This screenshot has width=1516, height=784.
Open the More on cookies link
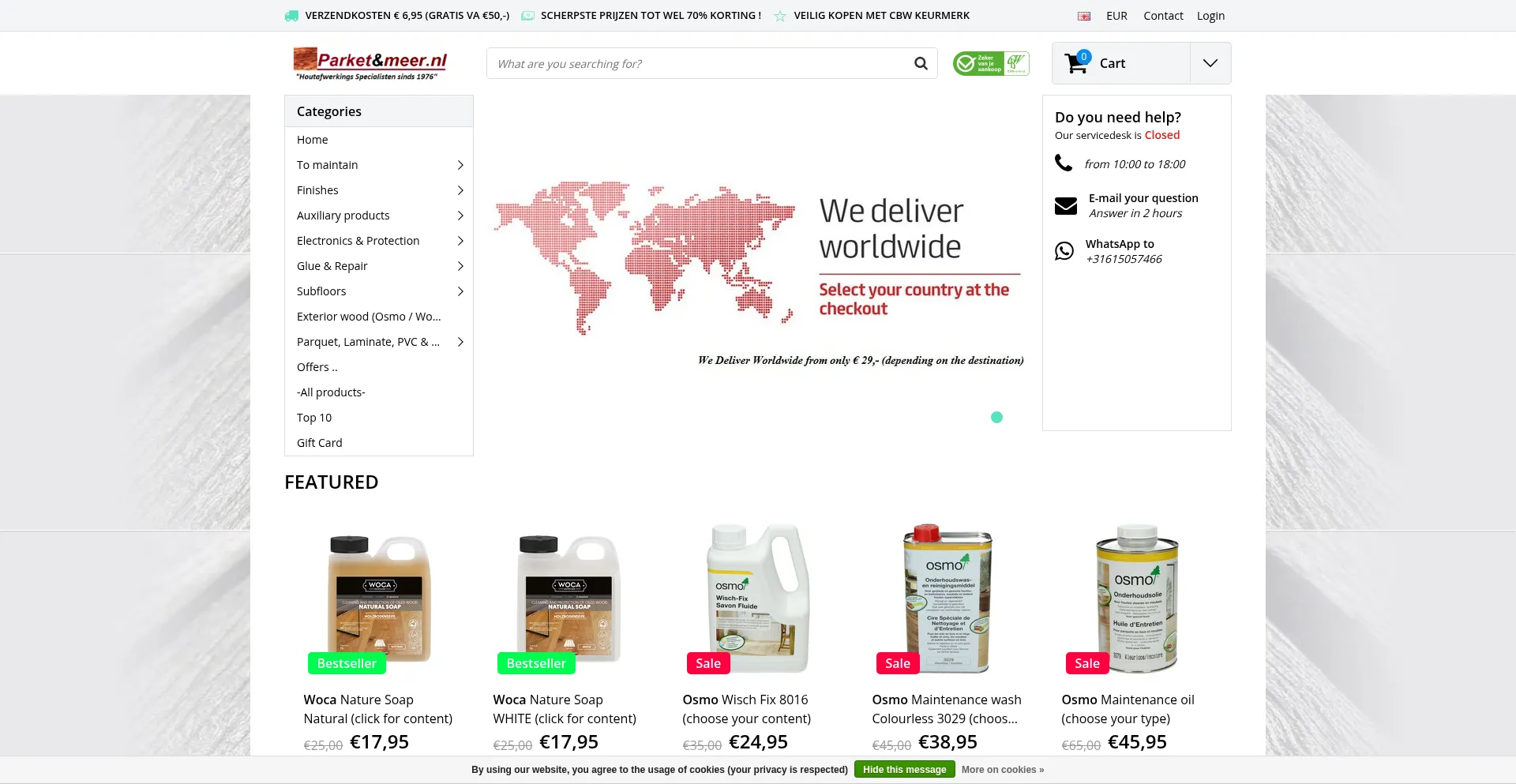(x=1003, y=770)
